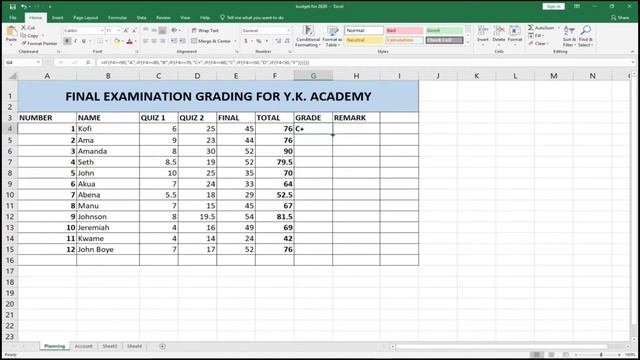Image resolution: width=640 pixels, height=360 pixels.
Task: Cut the selected cell
Action: coord(28,28)
